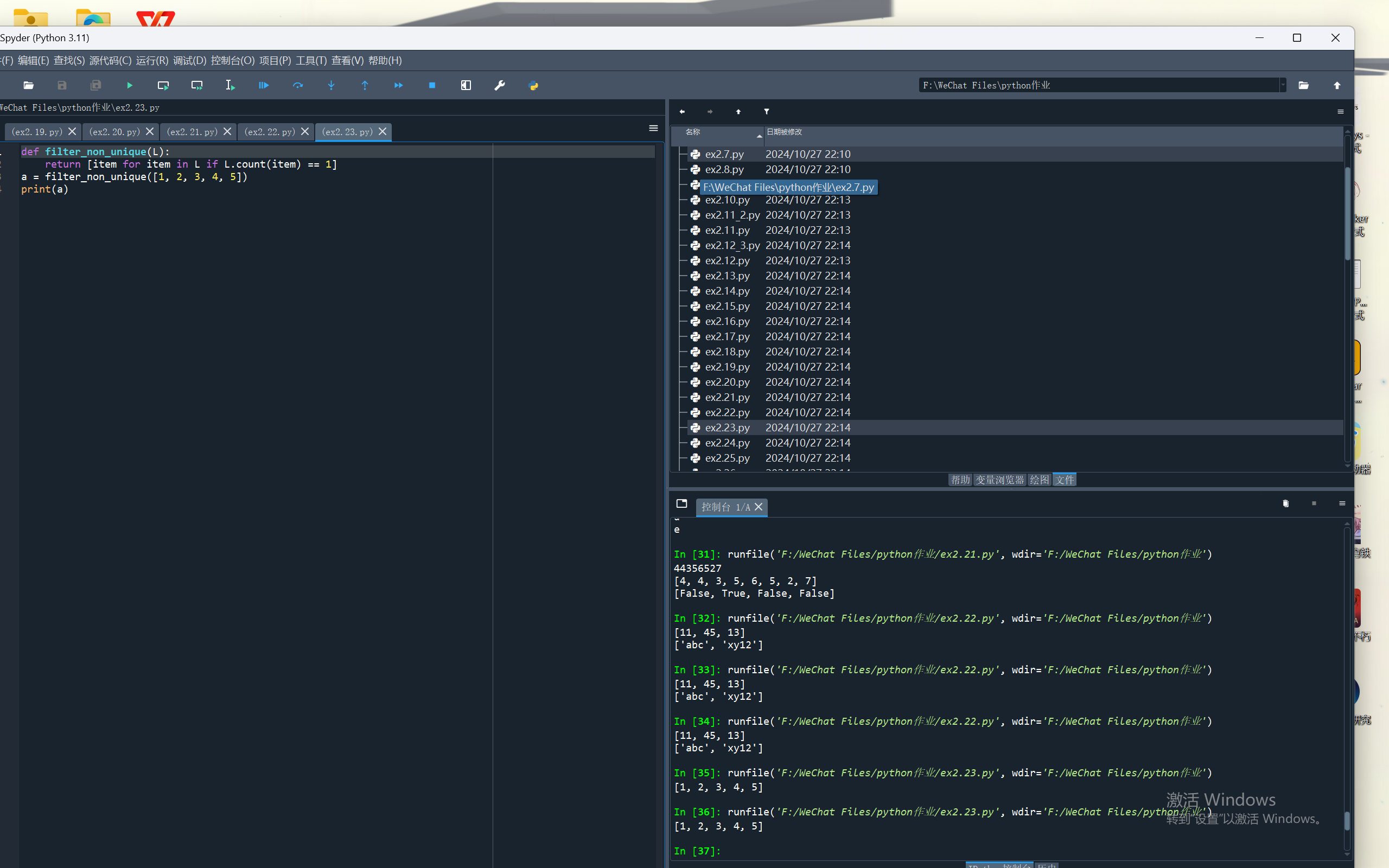The height and width of the screenshot is (868, 1389).
Task: Click the run selection or current line icon
Action: point(230,86)
